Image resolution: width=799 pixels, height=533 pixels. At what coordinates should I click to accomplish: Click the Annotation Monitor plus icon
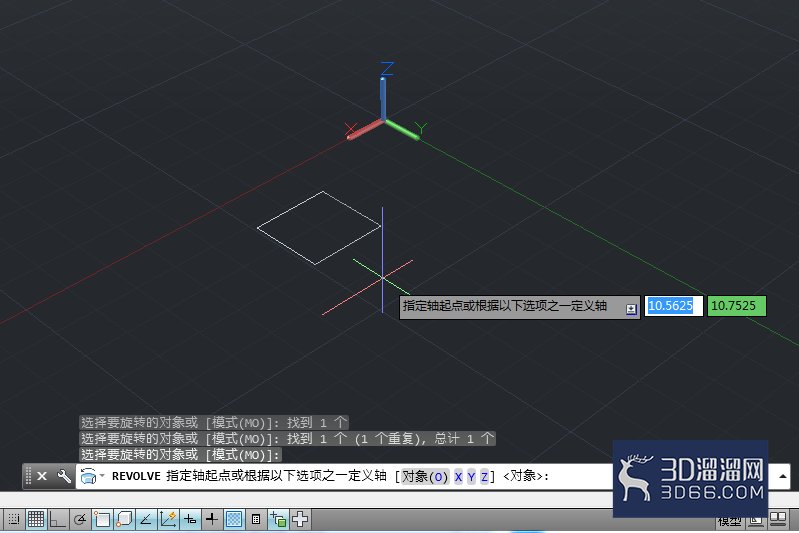[300, 519]
